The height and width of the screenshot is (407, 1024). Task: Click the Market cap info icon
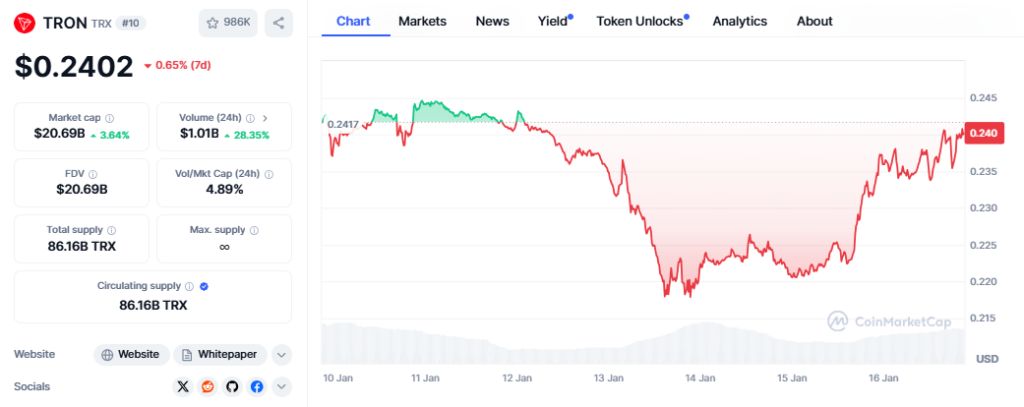point(110,117)
